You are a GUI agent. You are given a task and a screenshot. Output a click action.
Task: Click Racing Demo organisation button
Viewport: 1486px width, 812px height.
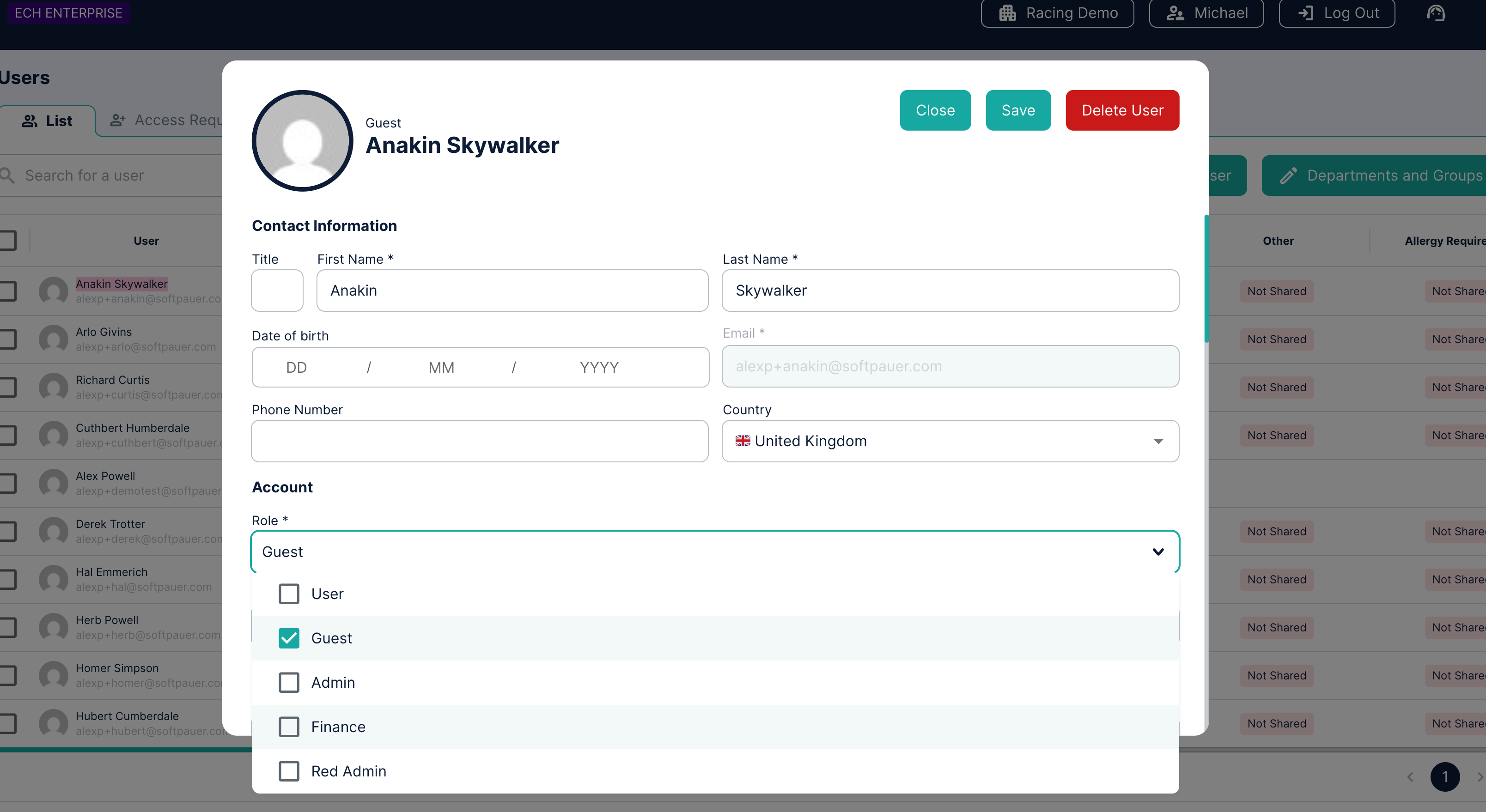[x=1057, y=12]
